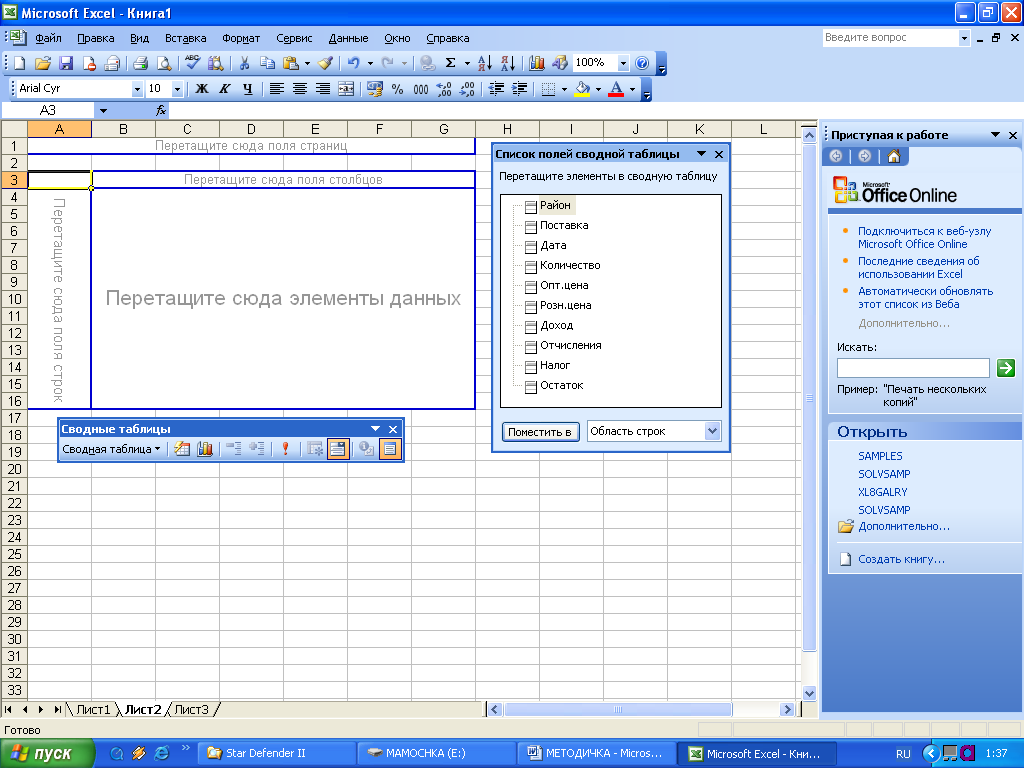Merge and center cells icon
1024x768 pixels.
(x=346, y=89)
